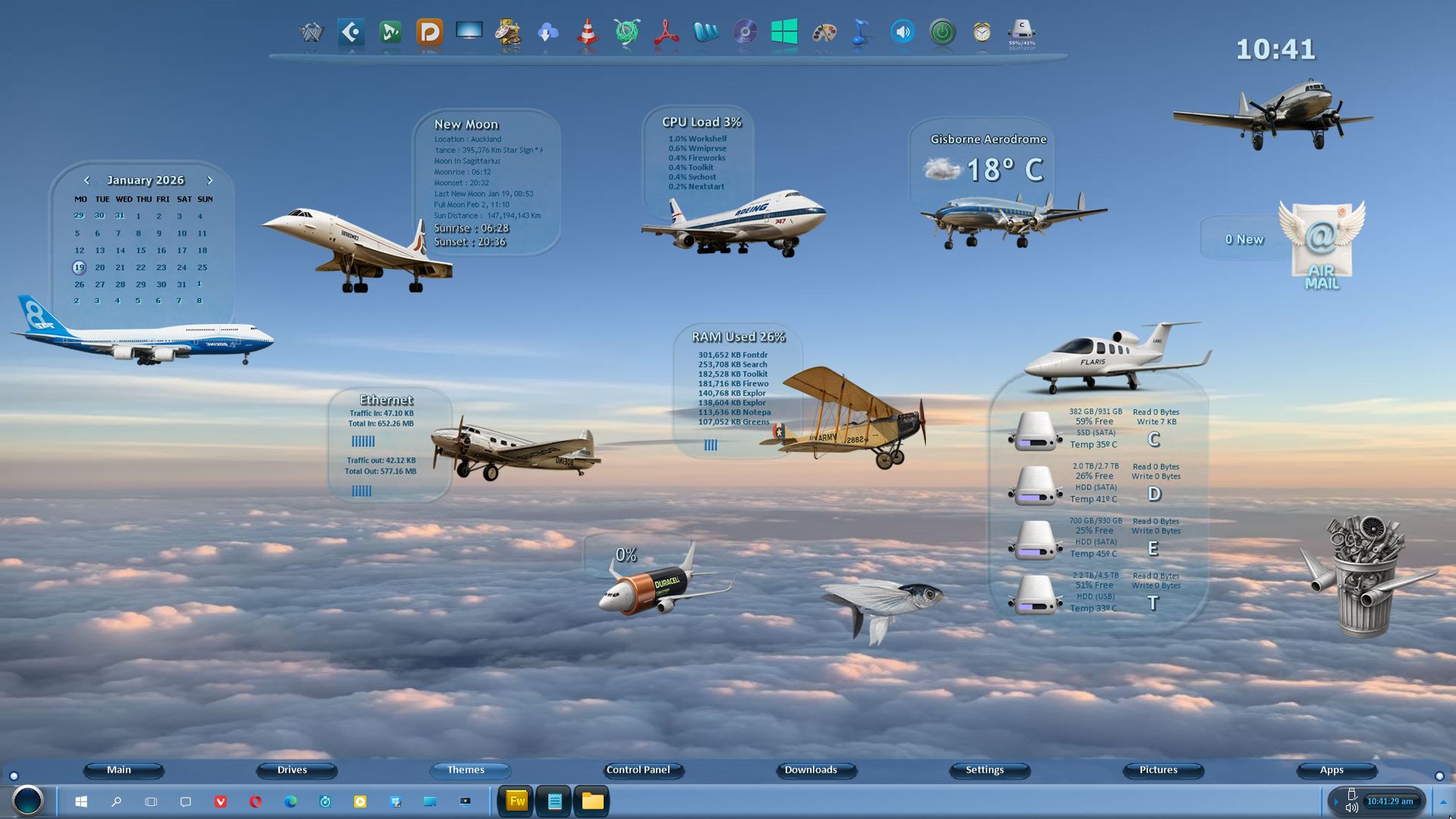The image size is (1456, 819).
Task: Open the cloud download dock icon
Action: 548,33
